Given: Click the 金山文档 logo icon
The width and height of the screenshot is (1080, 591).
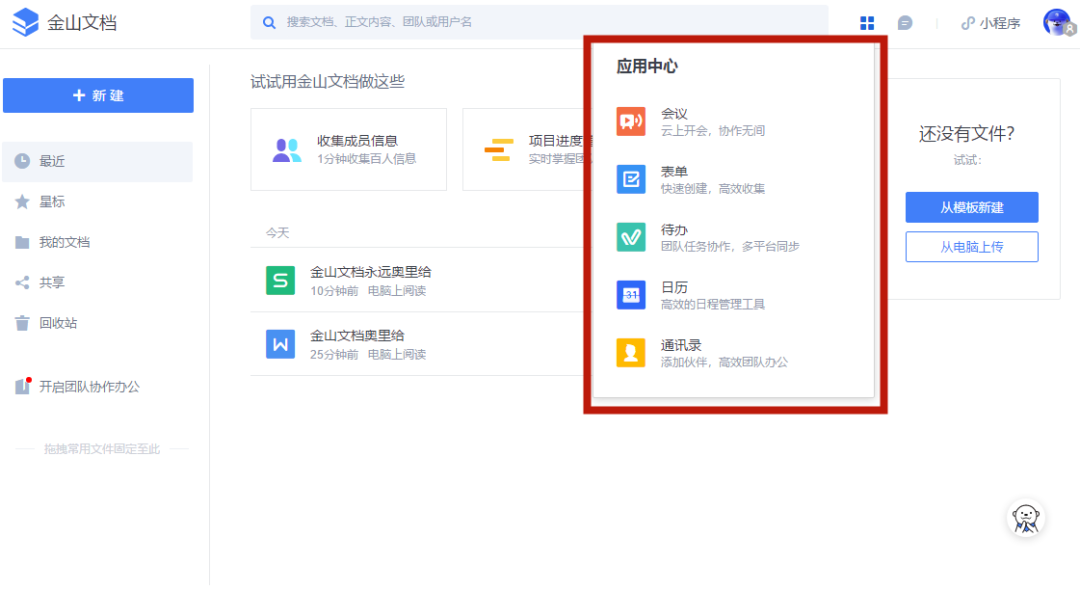Looking at the screenshot, I should (x=25, y=22).
